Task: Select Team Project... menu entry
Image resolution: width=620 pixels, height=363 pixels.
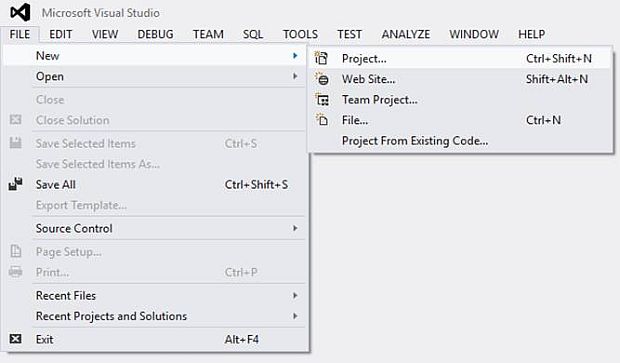Action: click(x=460, y=100)
